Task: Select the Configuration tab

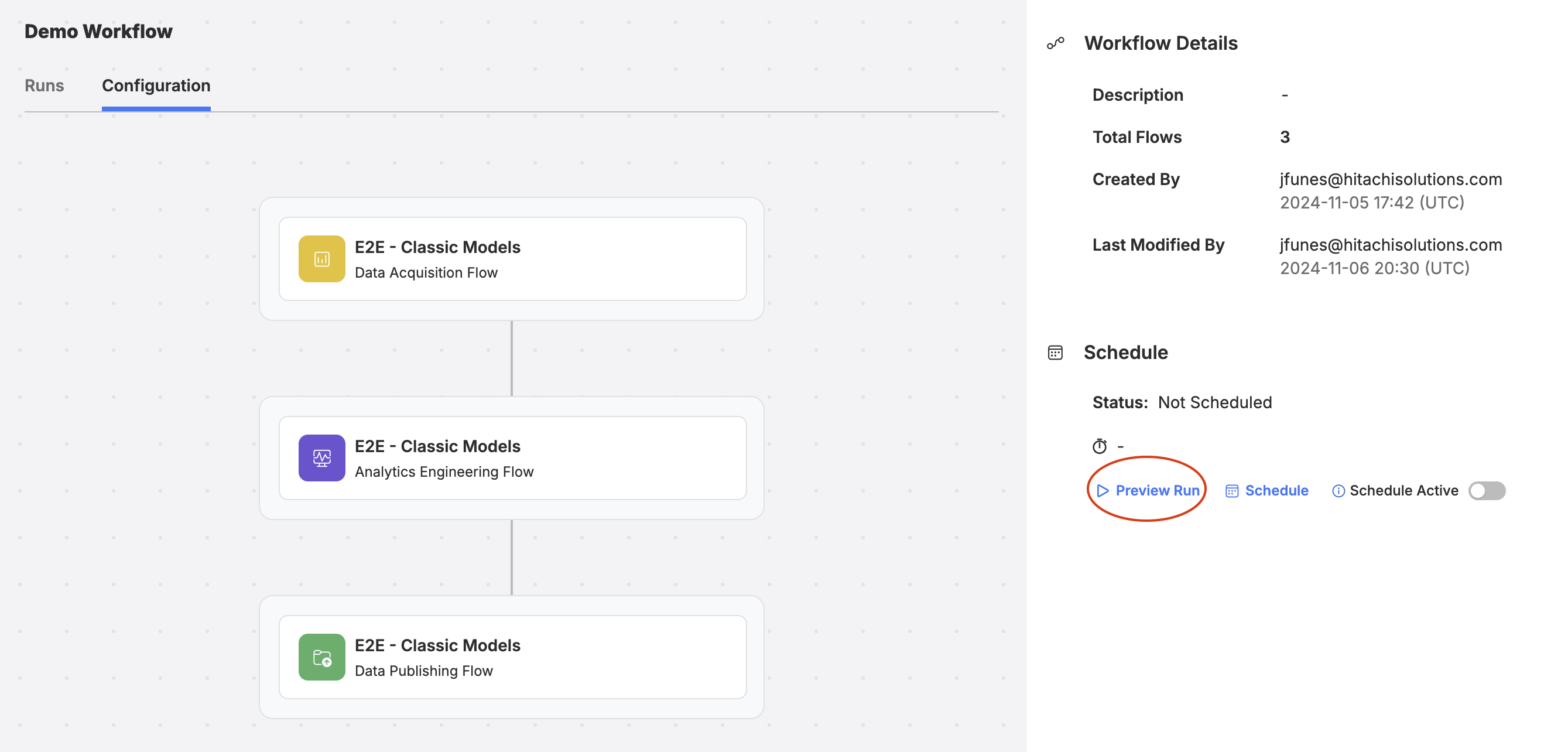Action: (x=156, y=86)
